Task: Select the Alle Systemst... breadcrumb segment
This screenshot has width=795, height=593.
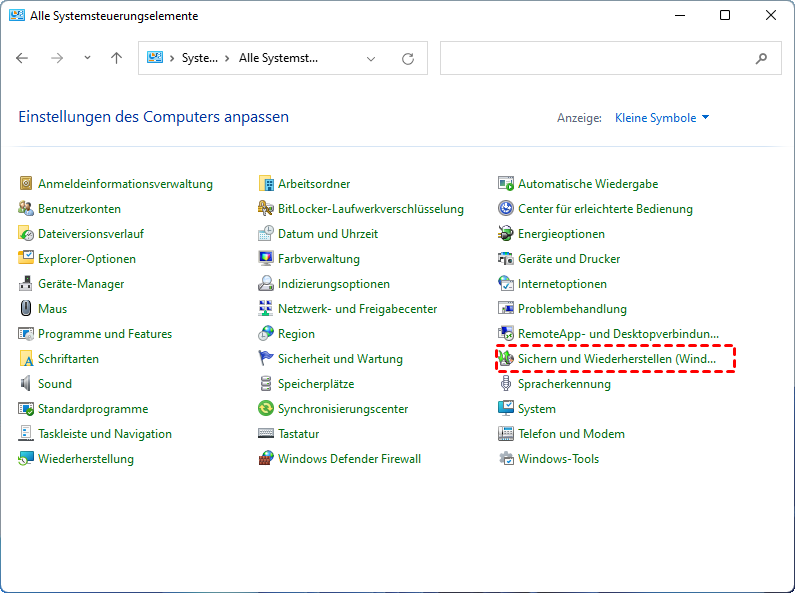Action: pyautogui.click(x=278, y=58)
